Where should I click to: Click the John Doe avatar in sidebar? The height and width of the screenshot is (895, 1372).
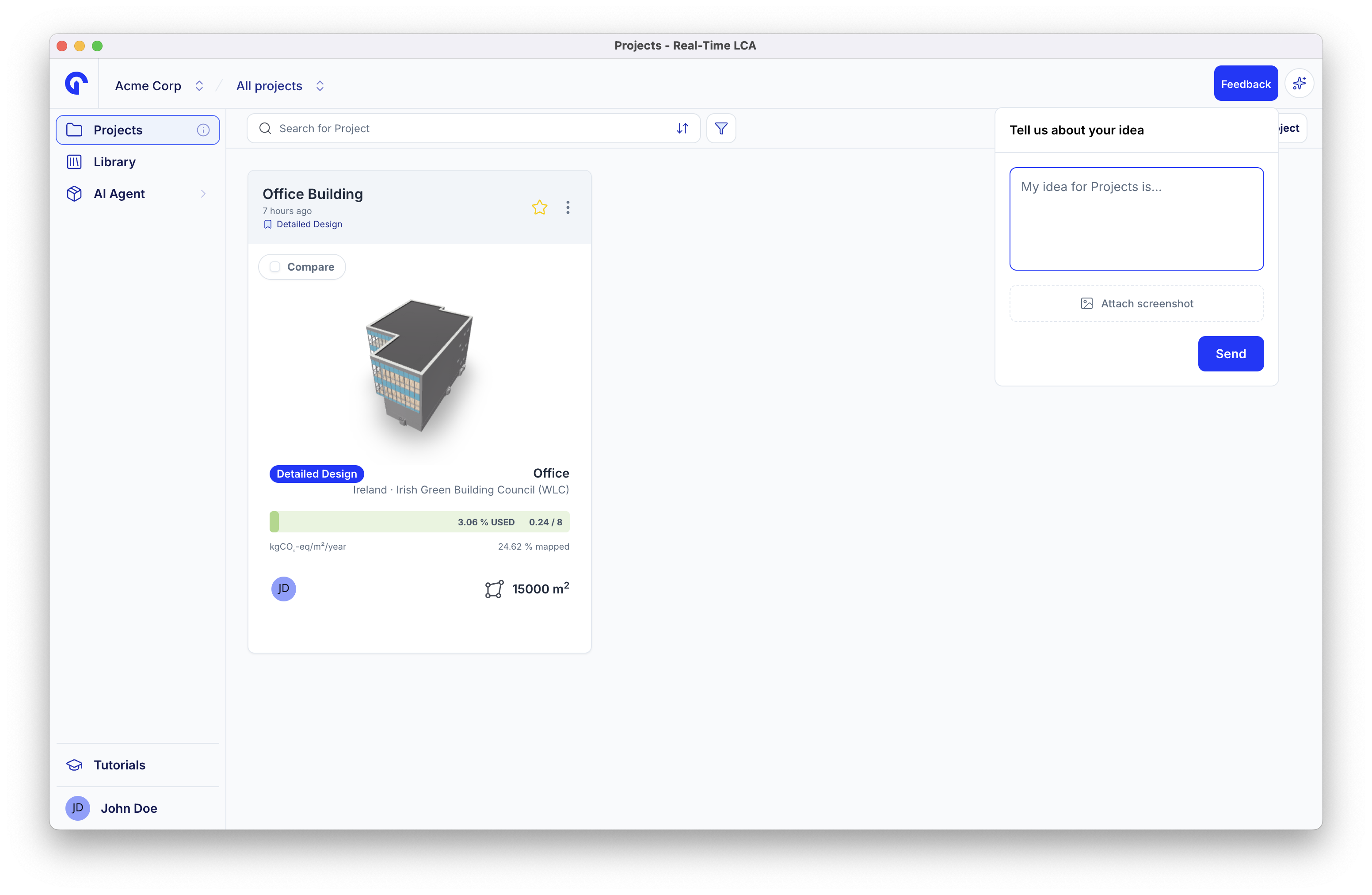tap(77, 808)
